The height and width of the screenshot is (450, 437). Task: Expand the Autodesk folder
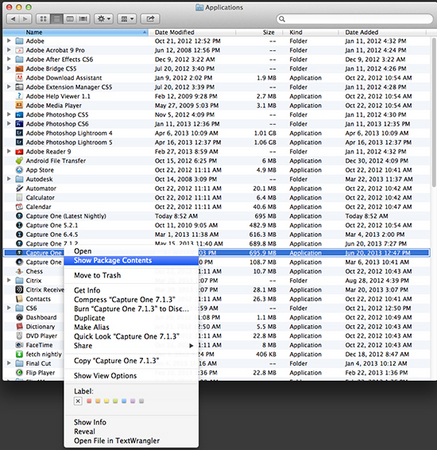point(9,179)
